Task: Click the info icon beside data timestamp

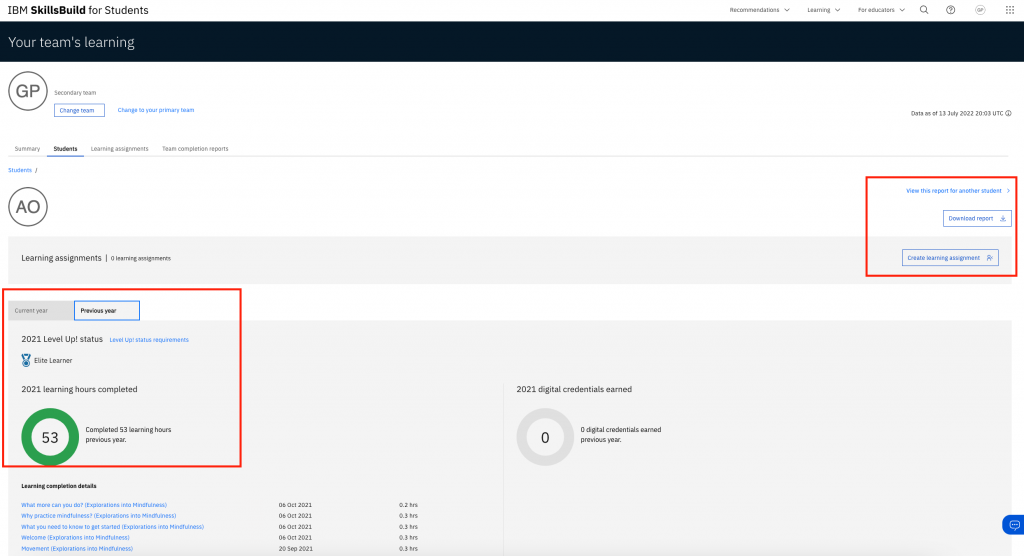Action: tap(1008, 113)
